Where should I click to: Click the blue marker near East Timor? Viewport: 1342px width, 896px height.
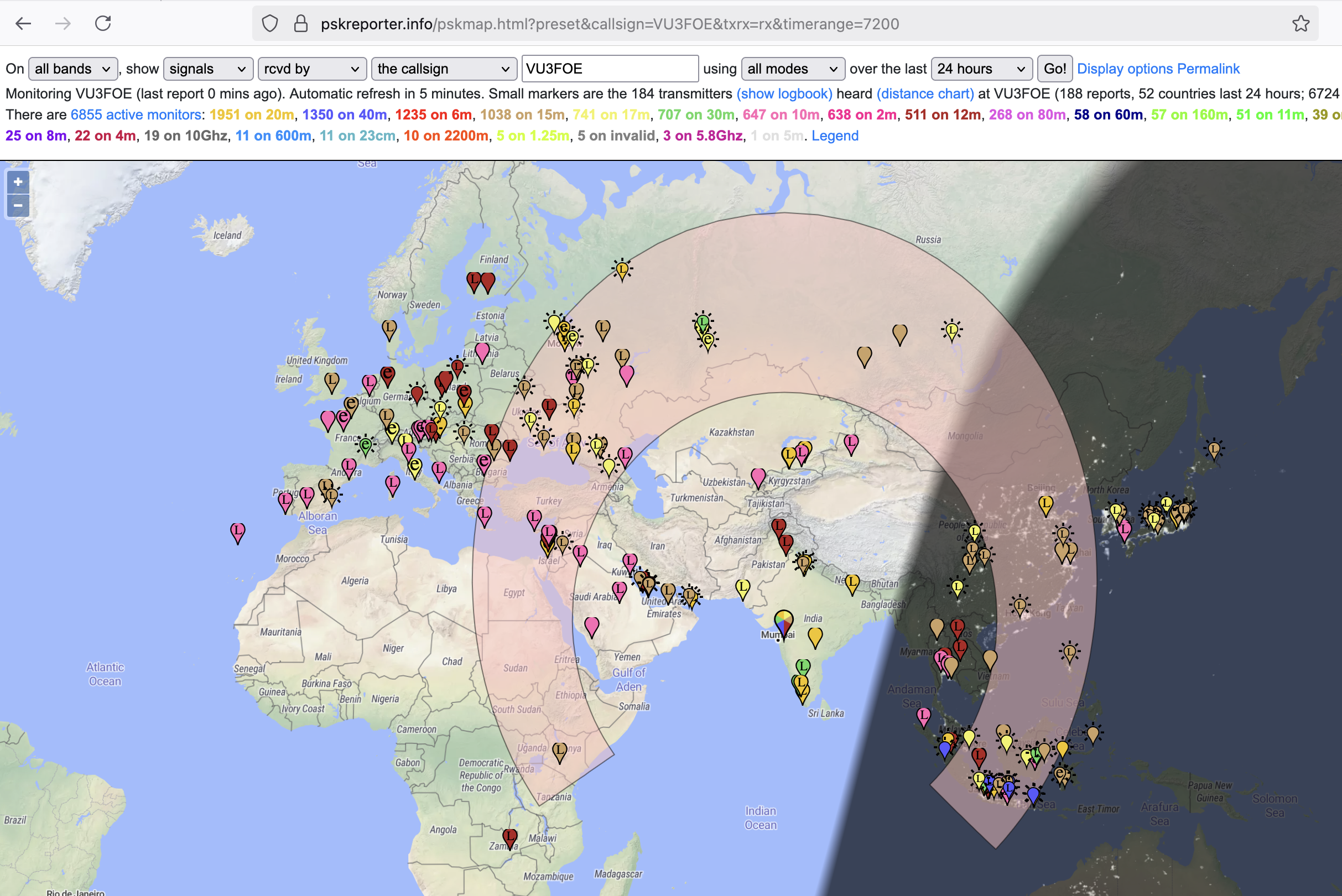pos(1033,795)
